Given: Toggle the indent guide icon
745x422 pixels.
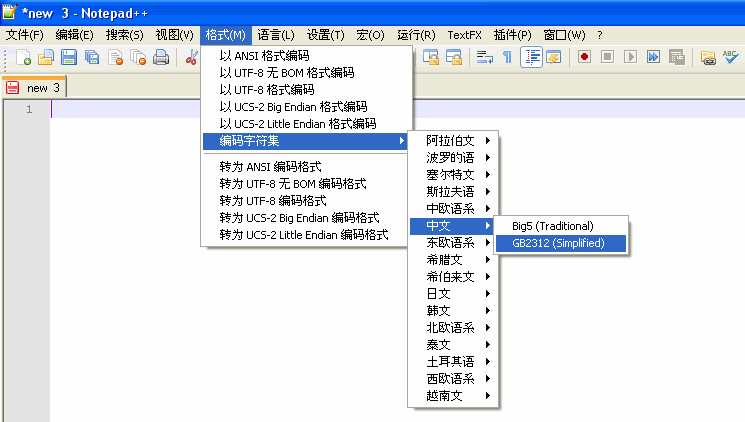Looking at the screenshot, I should point(531,58).
